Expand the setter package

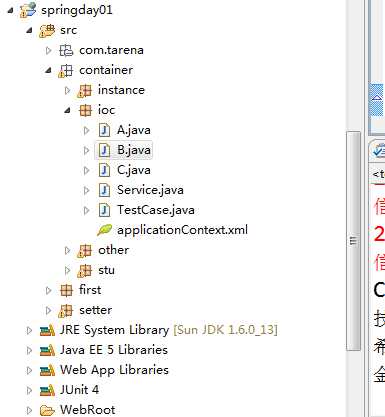48,310
